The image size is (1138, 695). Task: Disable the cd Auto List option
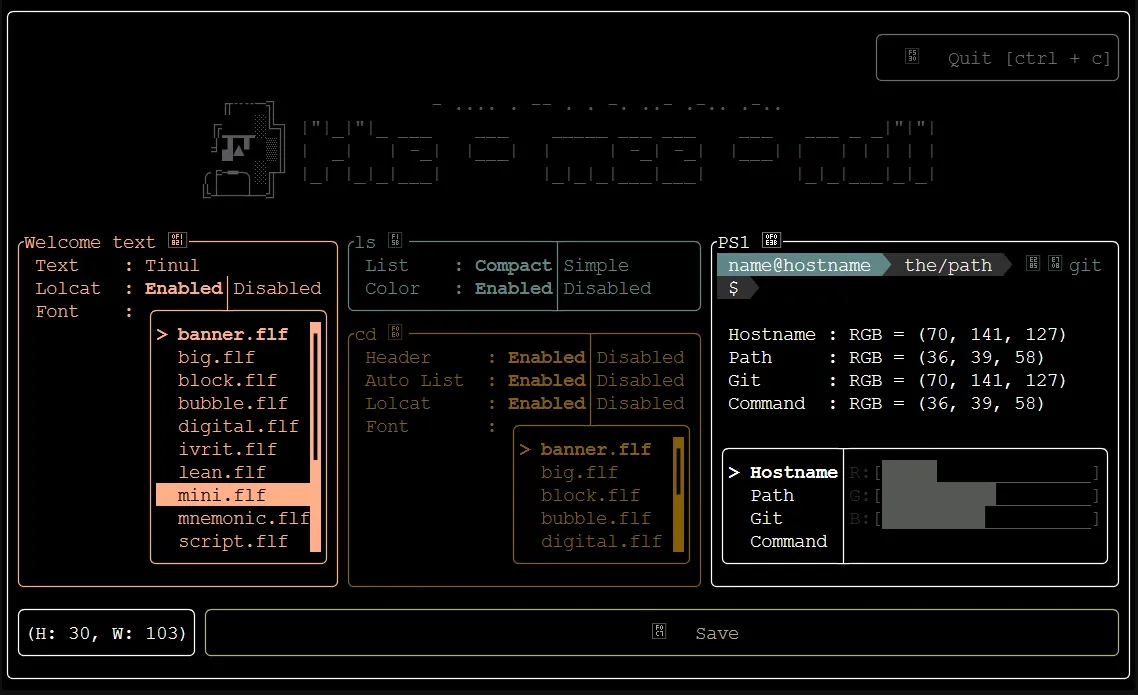(640, 381)
